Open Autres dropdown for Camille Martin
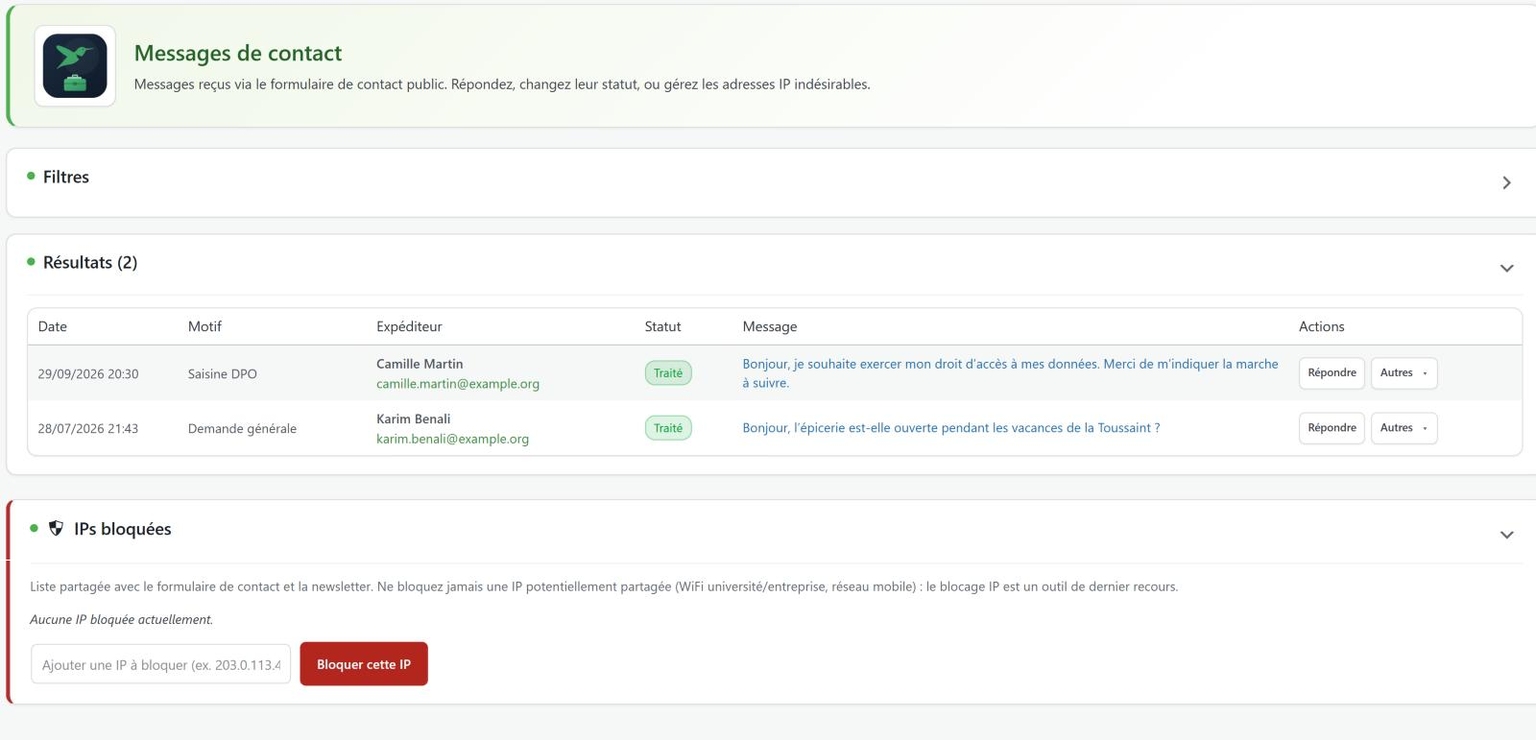The width and height of the screenshot is (1536, 740). [1404, 373]
